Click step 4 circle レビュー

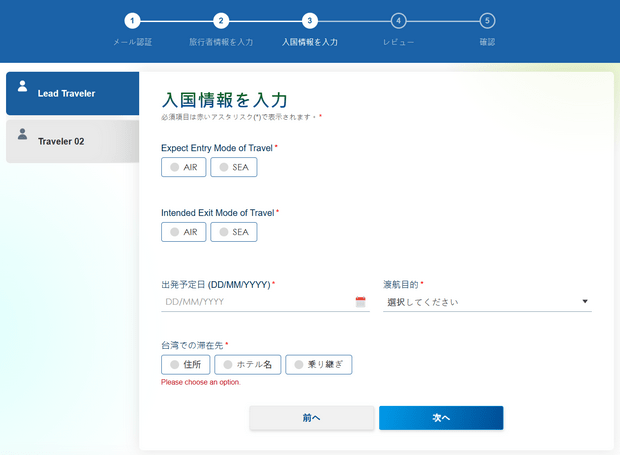[x=398, y=20]
